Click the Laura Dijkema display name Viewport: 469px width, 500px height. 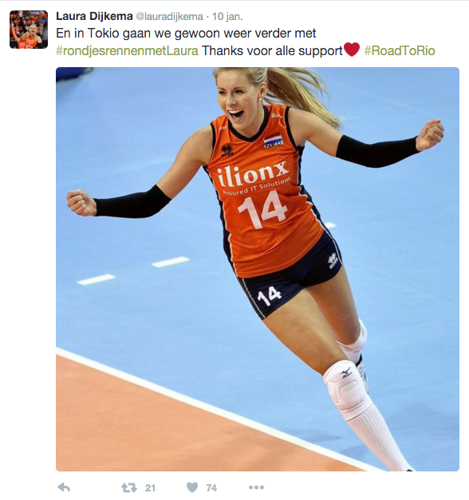point(94,16)
